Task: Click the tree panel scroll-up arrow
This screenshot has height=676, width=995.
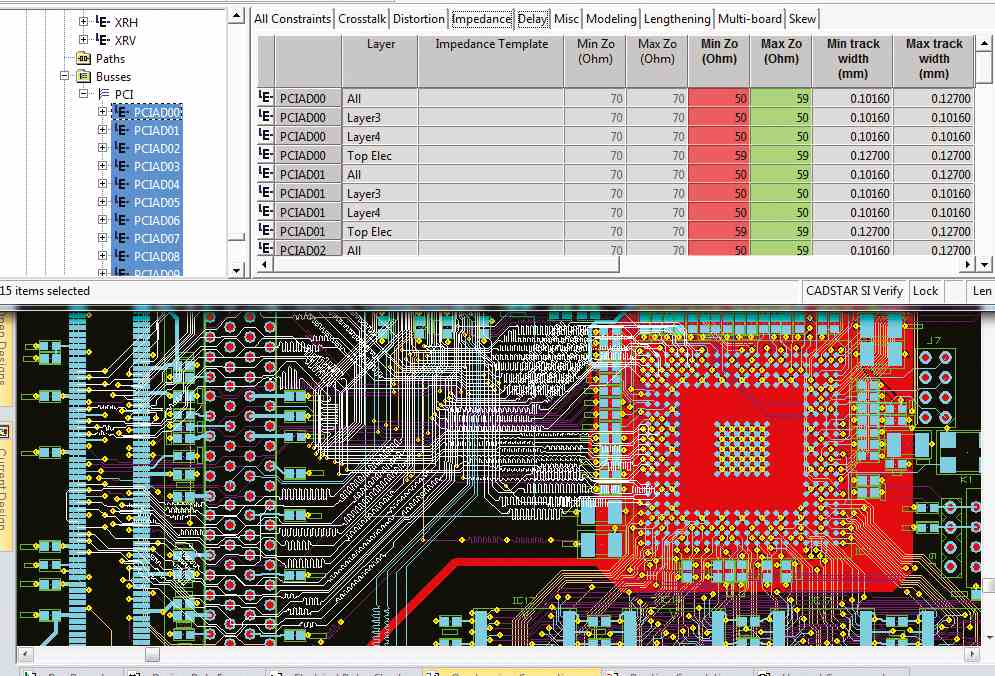Action: (236, 16)
